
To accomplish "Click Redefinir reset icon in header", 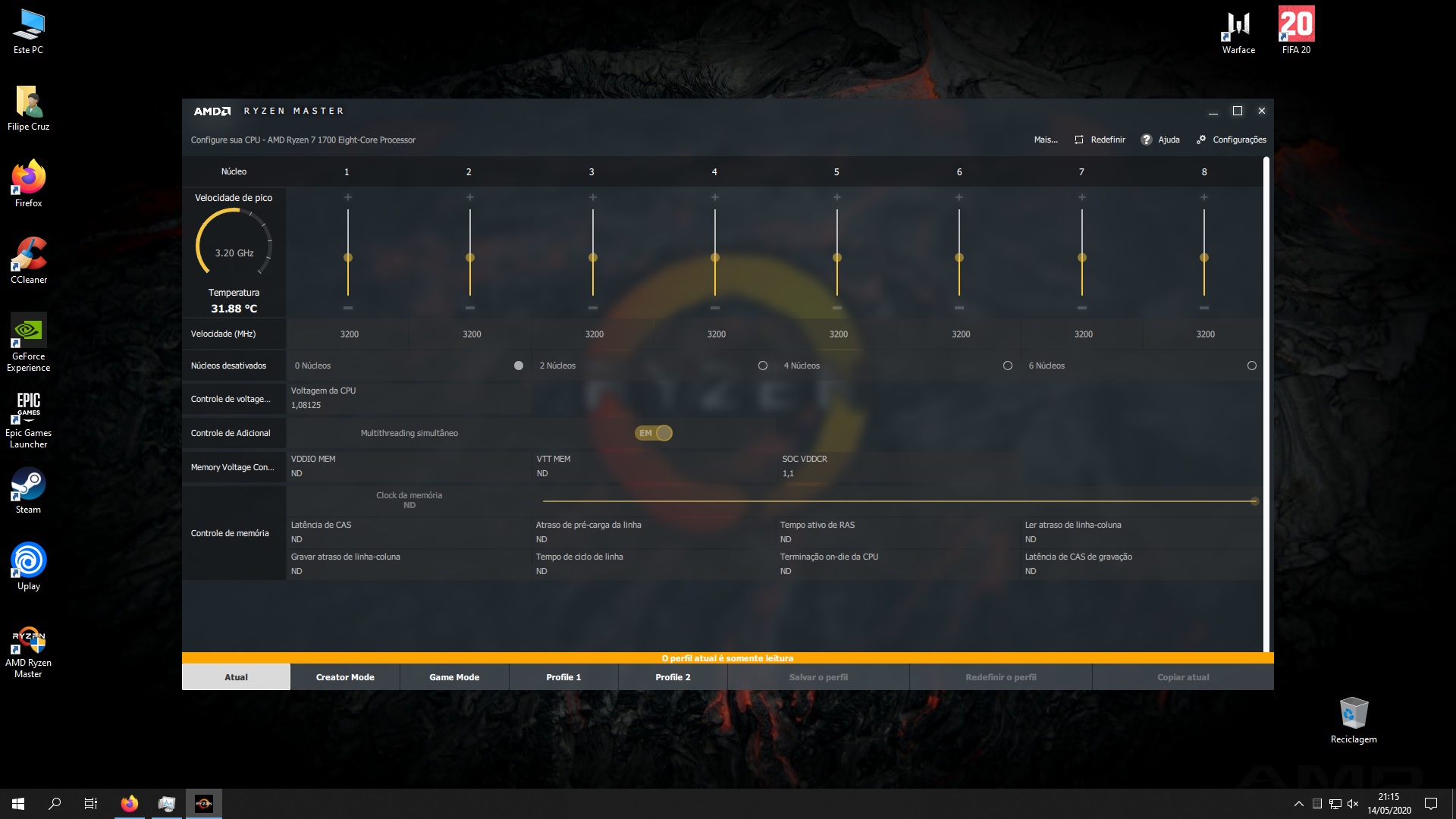I will (x=1079, y=140).
